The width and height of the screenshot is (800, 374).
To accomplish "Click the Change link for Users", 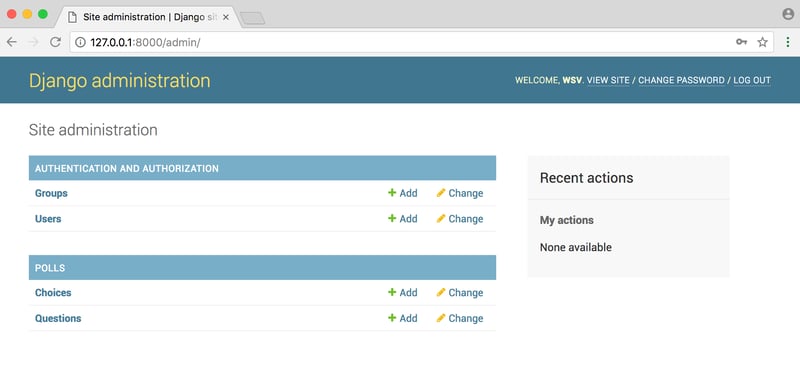I will point(466,219).
